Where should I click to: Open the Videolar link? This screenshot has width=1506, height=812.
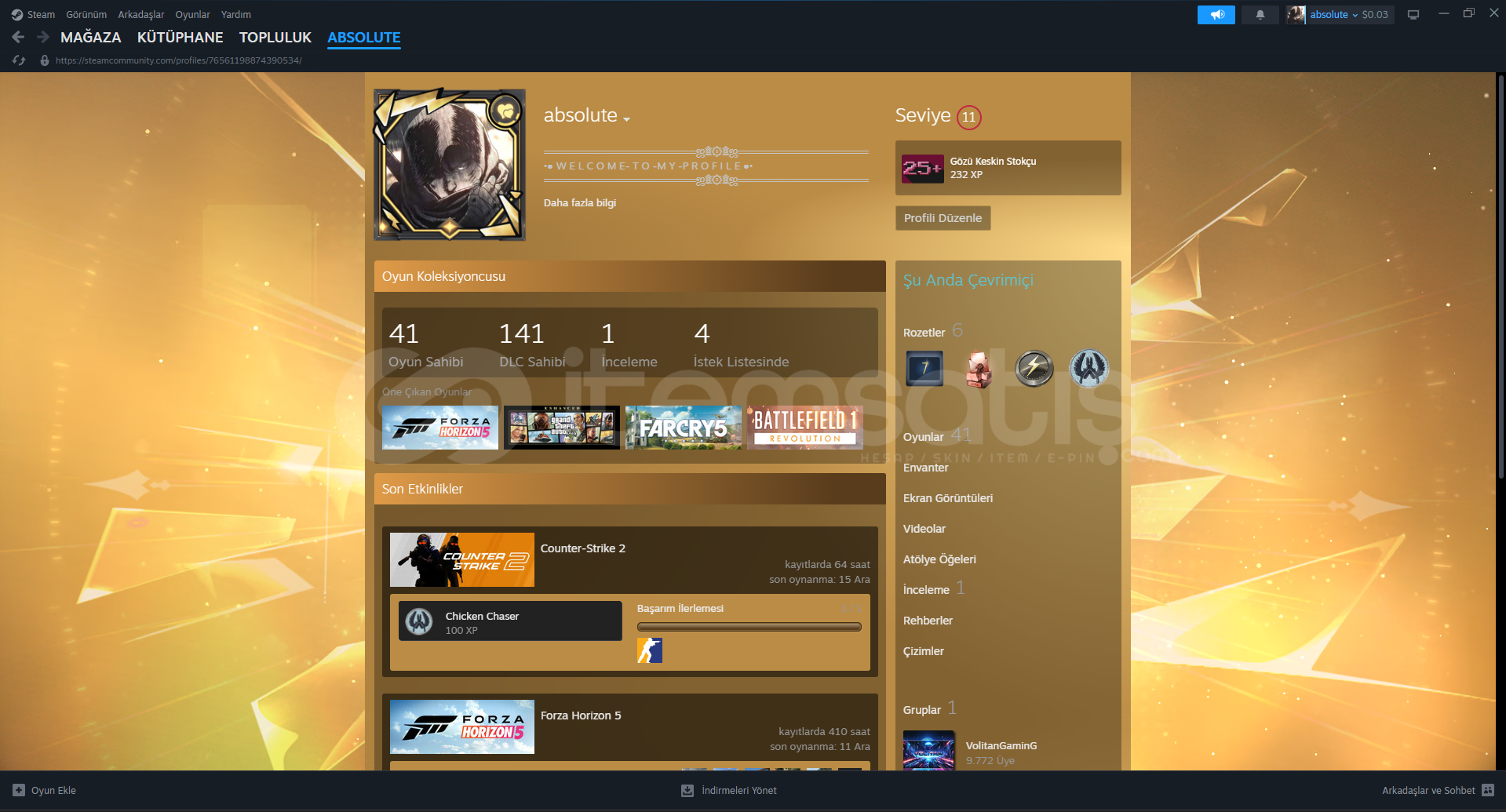click(924, 529)
